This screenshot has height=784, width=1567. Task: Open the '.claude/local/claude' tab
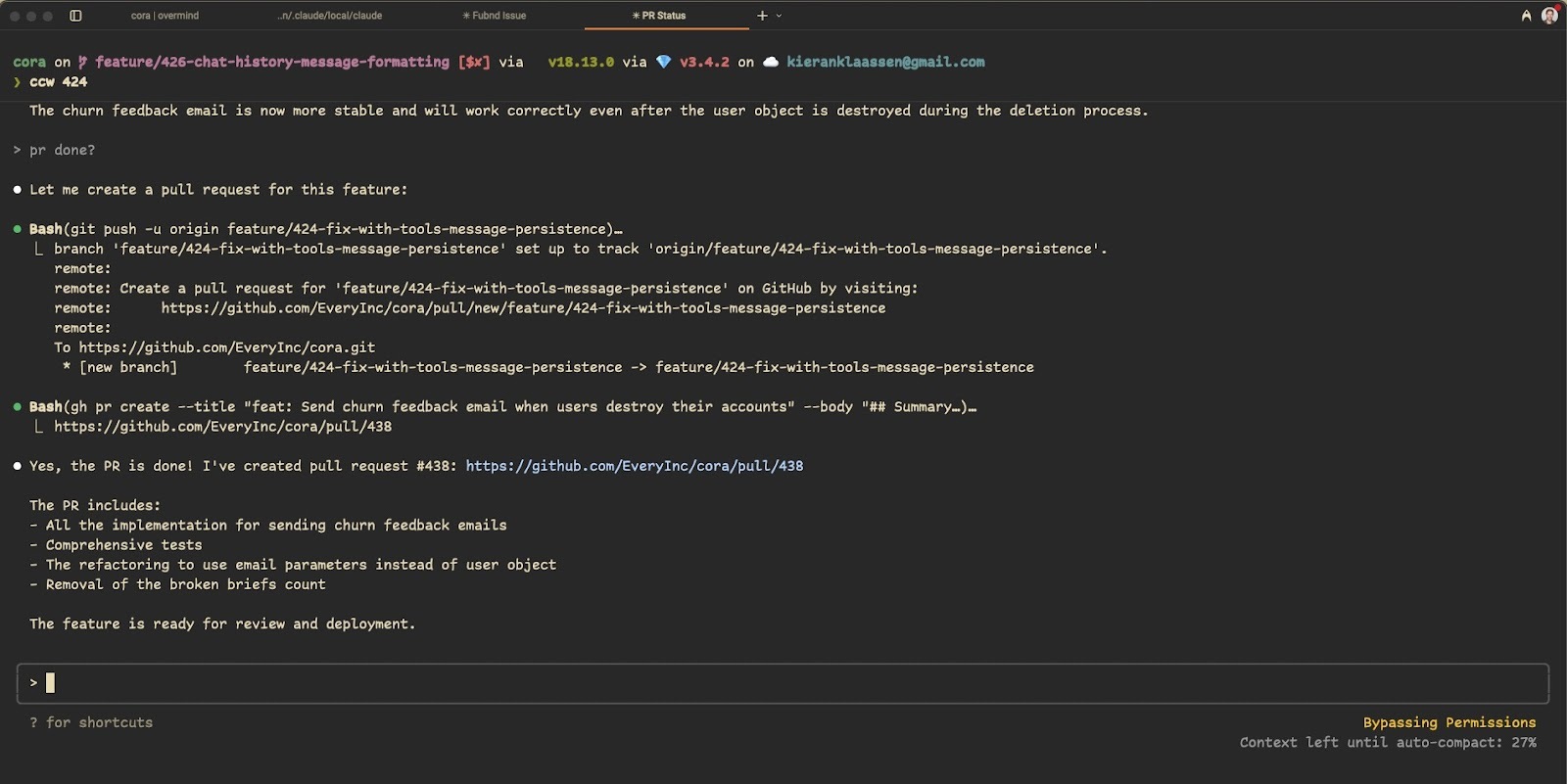330,16
